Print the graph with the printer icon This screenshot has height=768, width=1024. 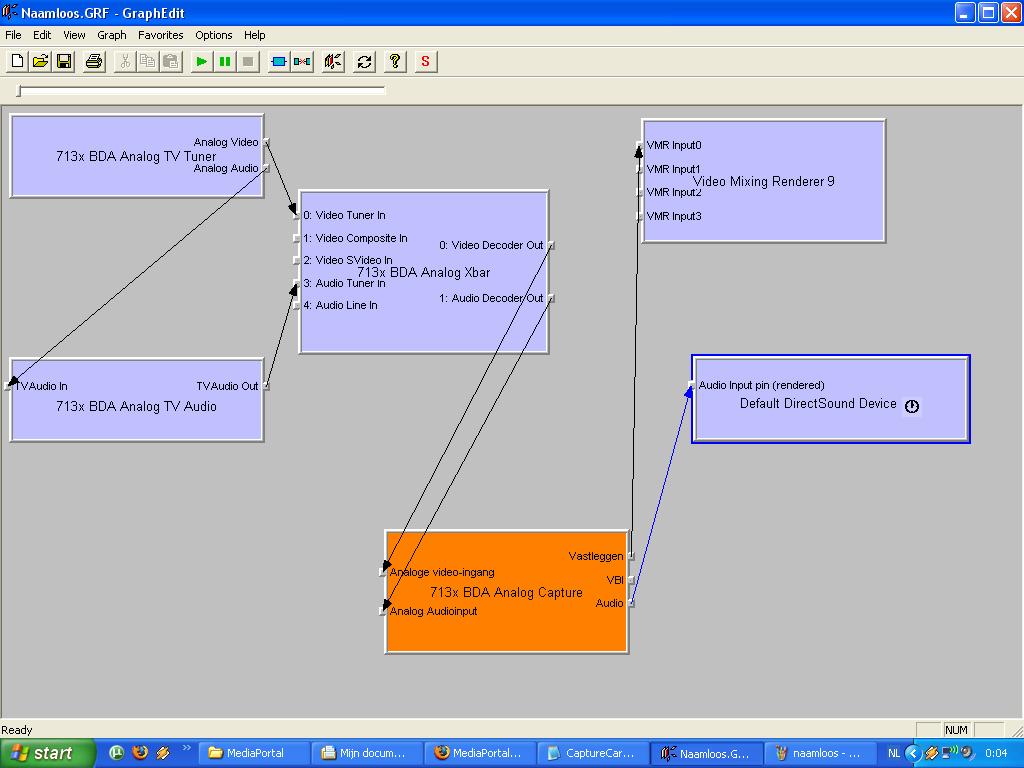94,62
